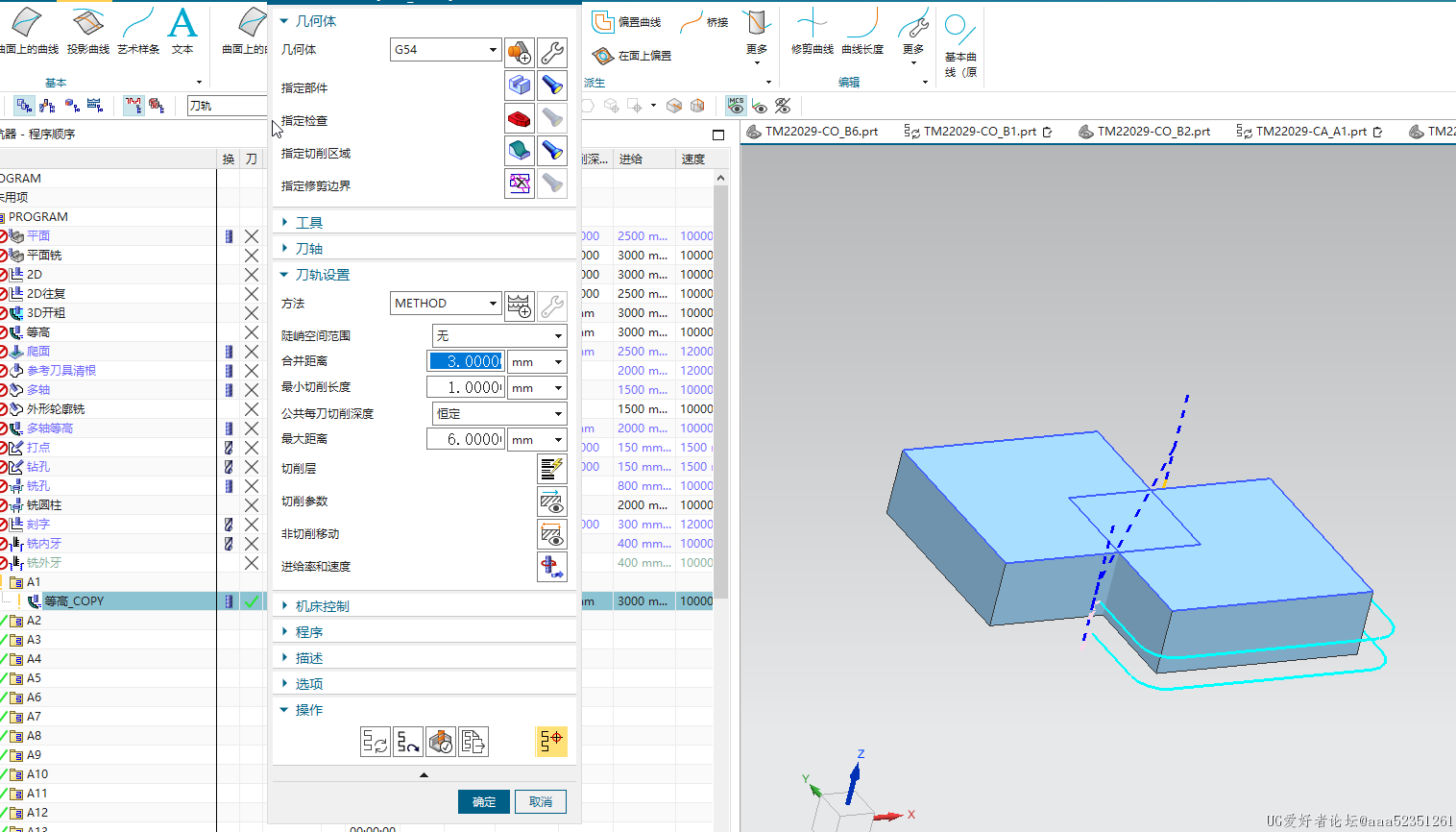Switch to the geometry view button

tap(71, 106)
